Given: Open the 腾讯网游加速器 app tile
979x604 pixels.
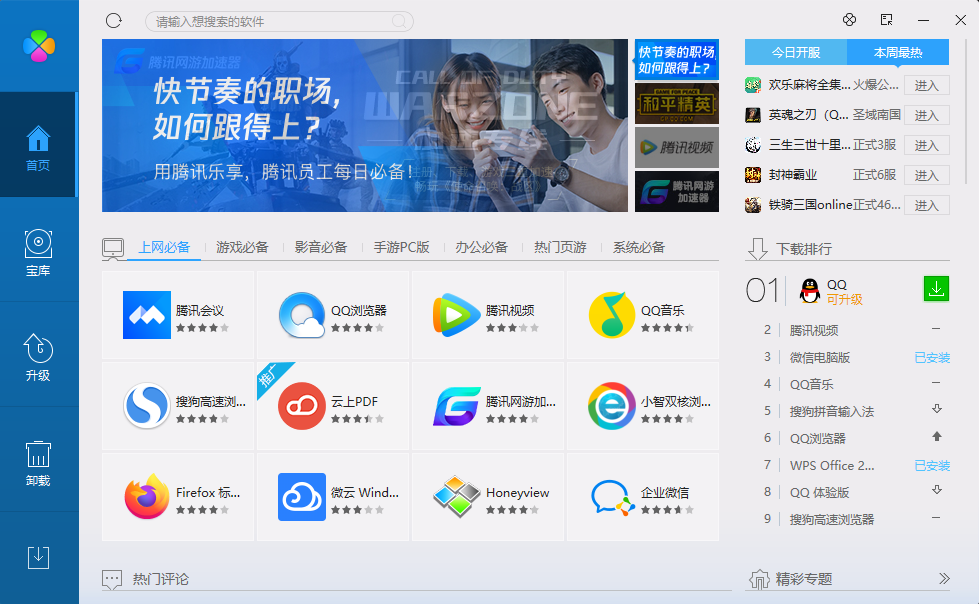Looking at the screenshot, I should coord(488,406).
